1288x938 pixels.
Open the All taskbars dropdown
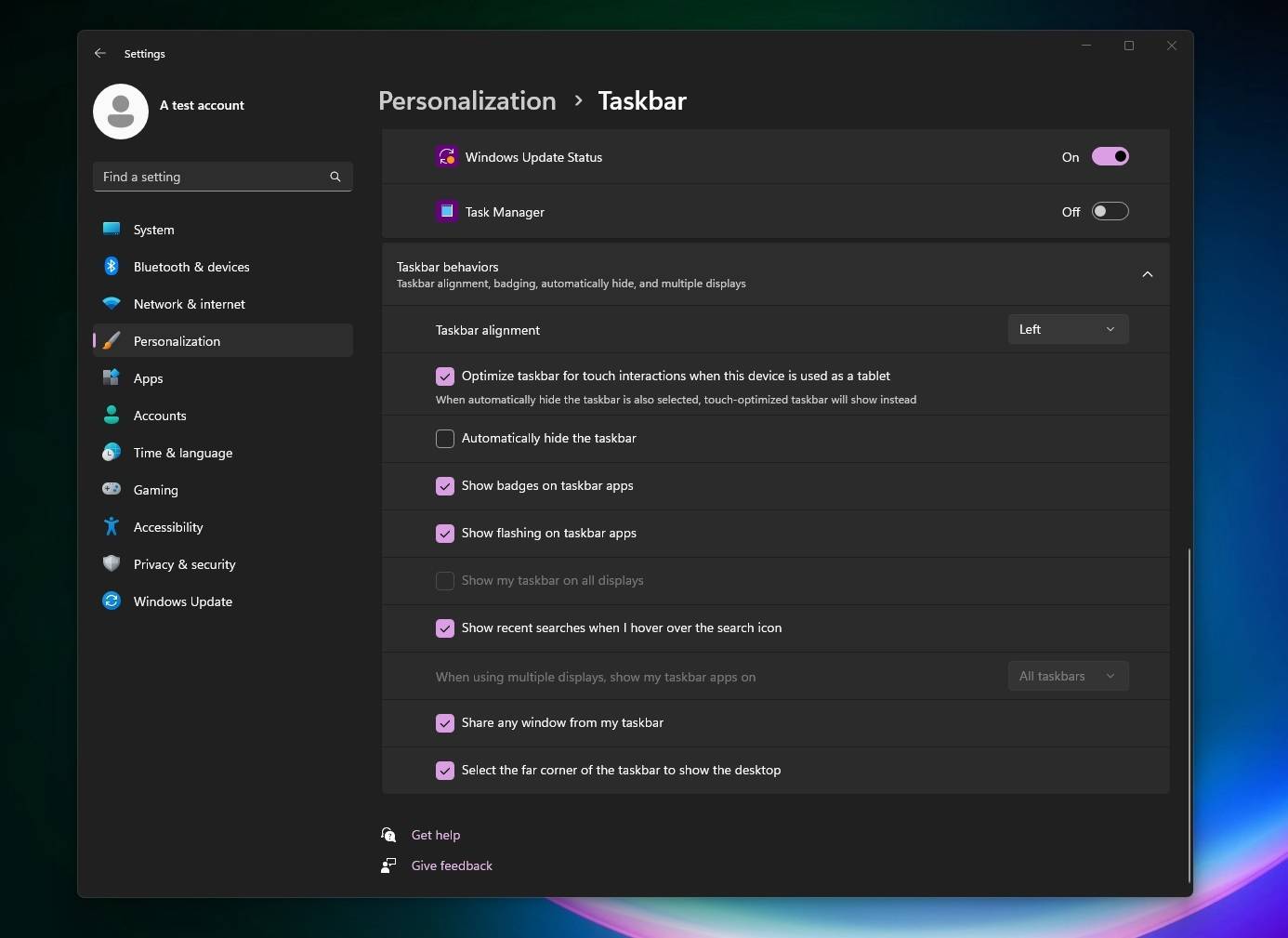click(1067, 676)
